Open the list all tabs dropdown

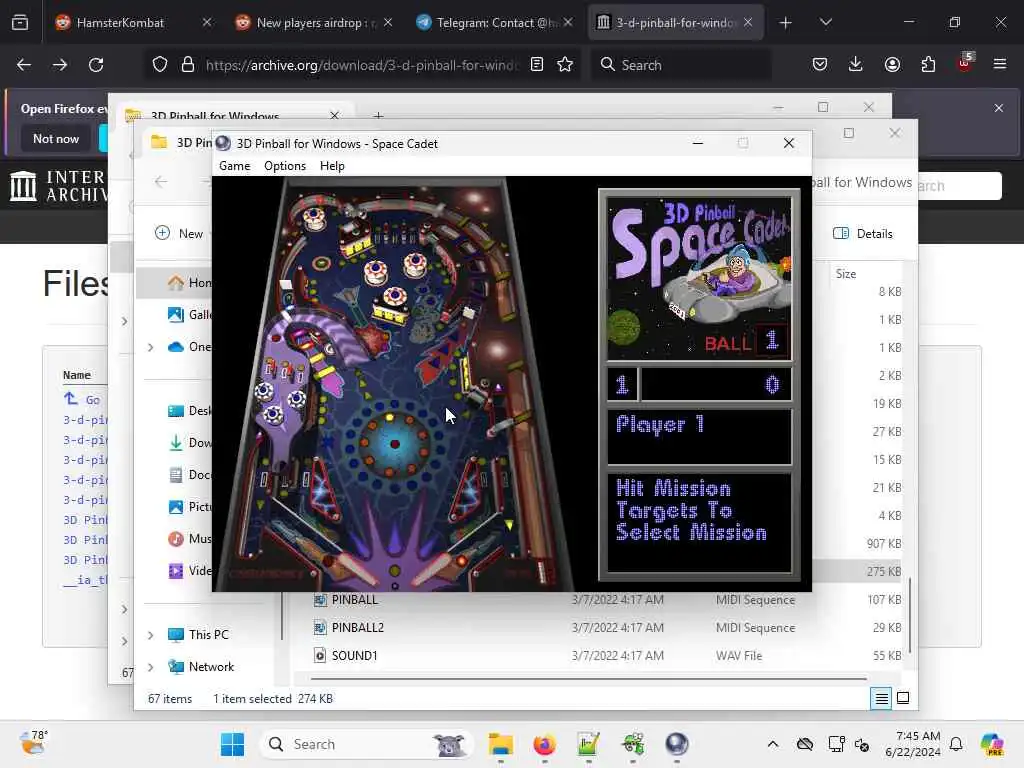pos(825,23)
